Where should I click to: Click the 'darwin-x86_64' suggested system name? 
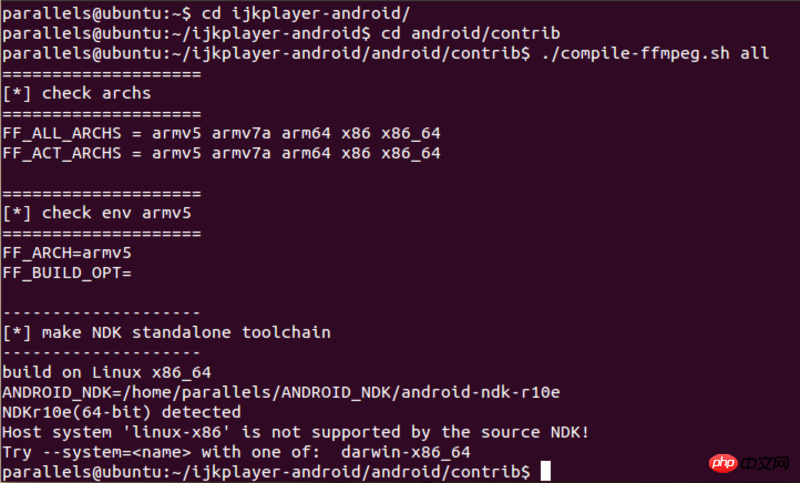[x=405, y=451]
